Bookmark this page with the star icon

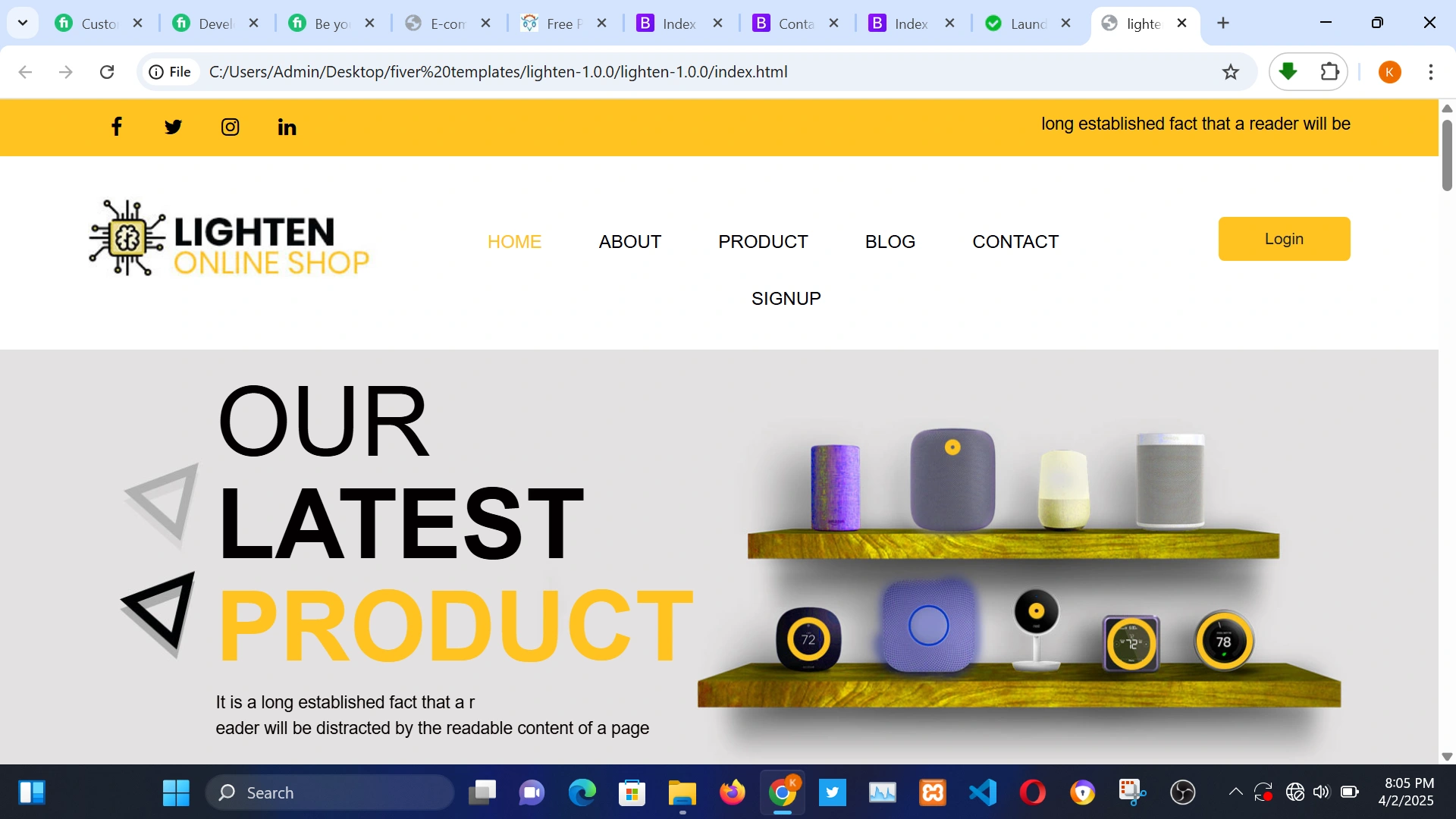pos(1231,72)
